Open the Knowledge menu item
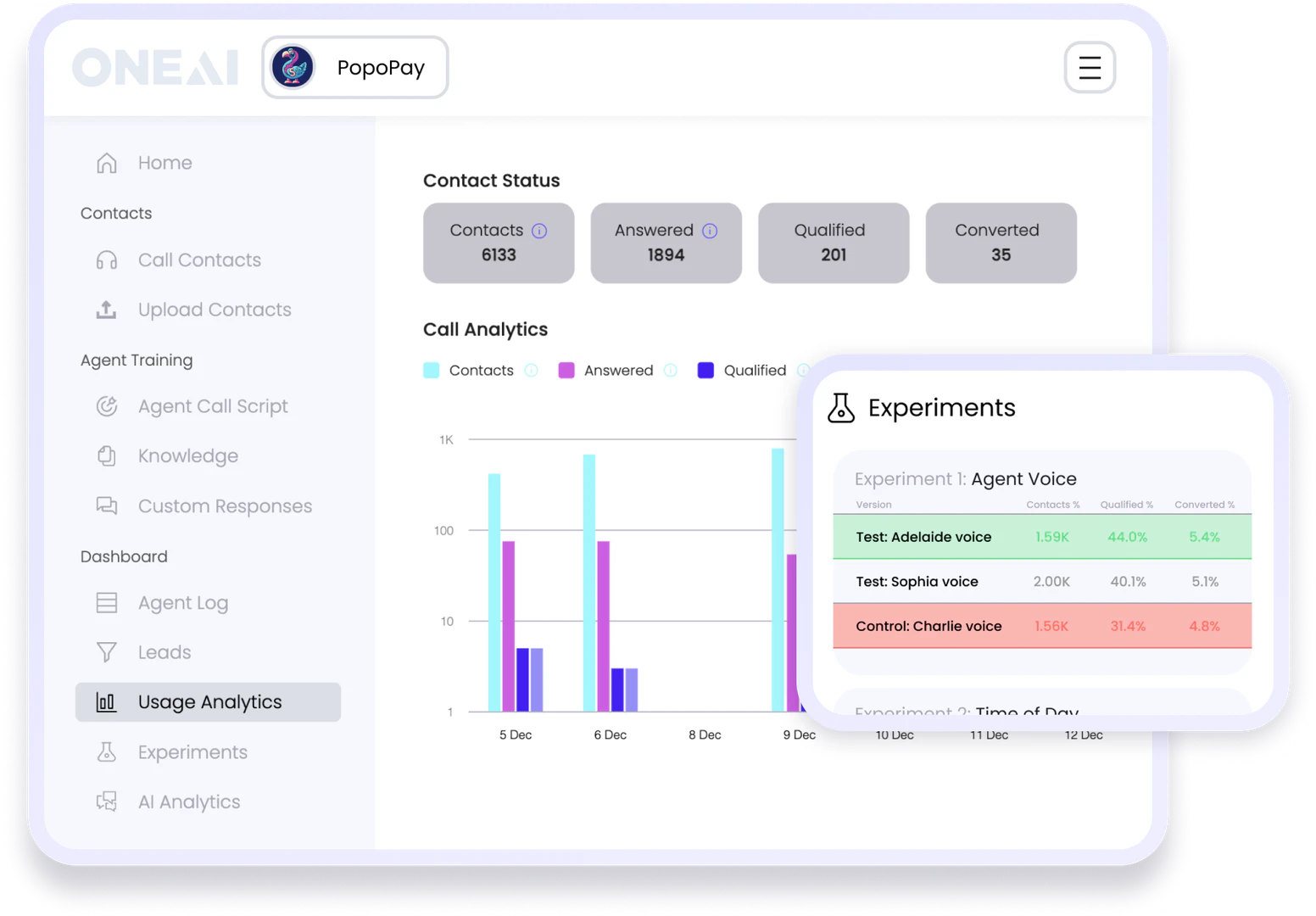 [187, 456]
